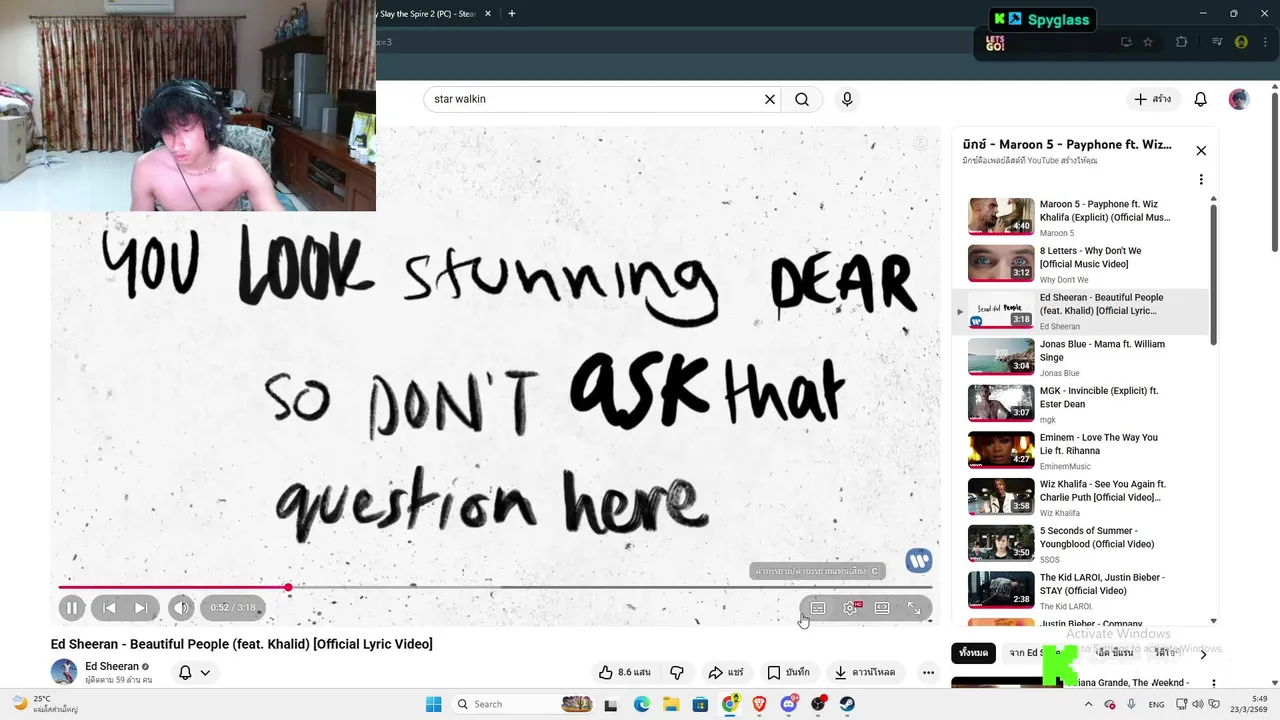Open YouTube notifications bell

point(1201,99)
